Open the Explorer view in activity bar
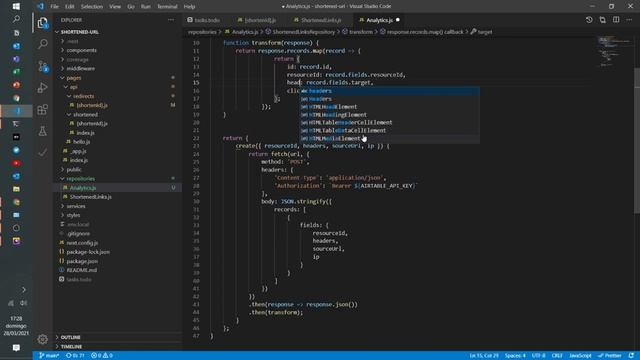This screenshot has height=360, width=640. pos(42,23)
